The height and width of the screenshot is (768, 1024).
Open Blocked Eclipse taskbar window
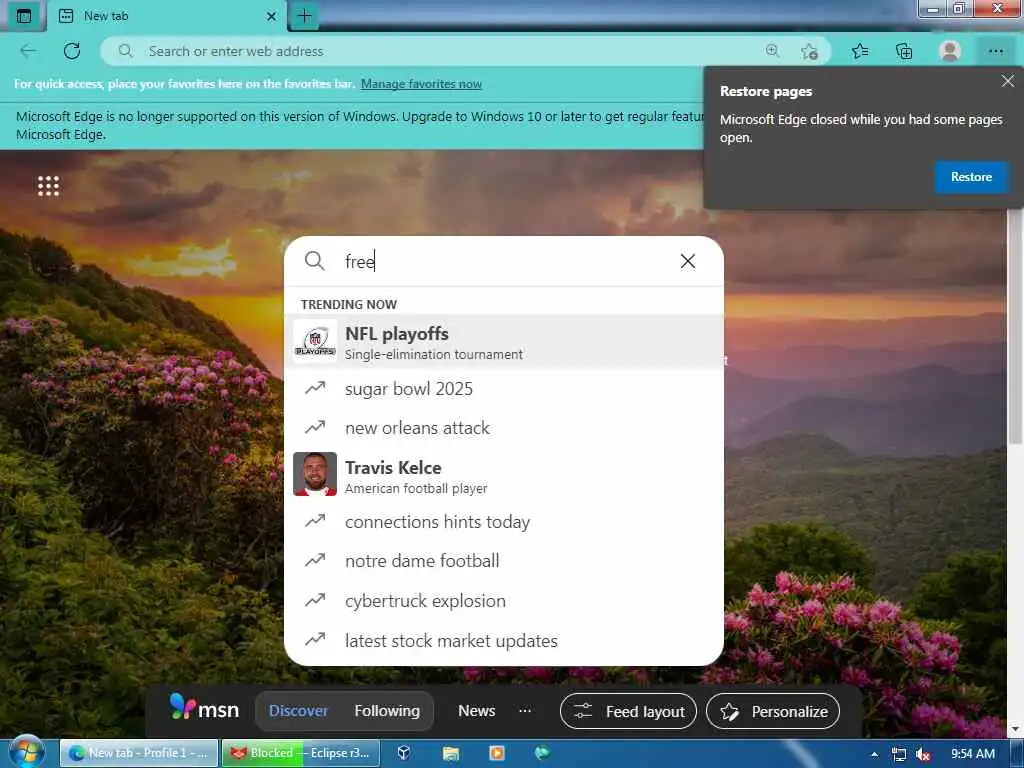click(x=300, y=753)
